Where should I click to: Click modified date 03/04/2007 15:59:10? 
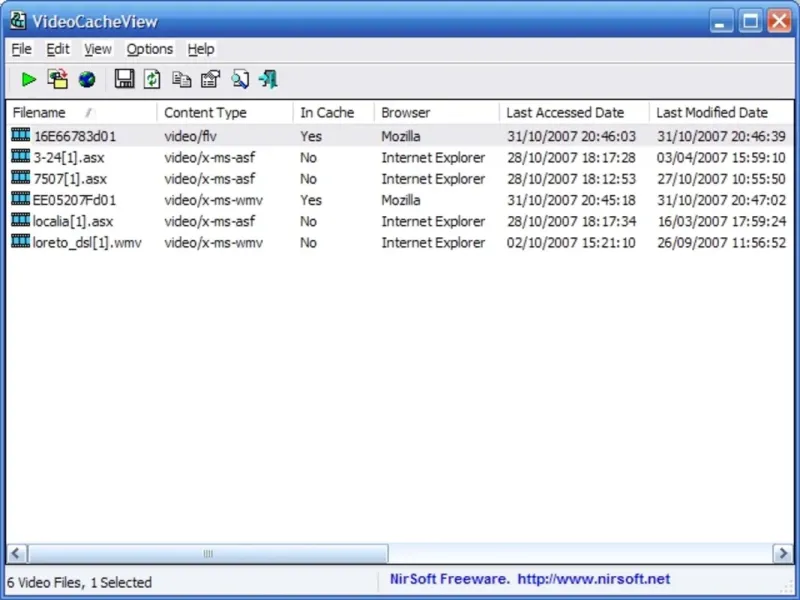coord(721,158)
